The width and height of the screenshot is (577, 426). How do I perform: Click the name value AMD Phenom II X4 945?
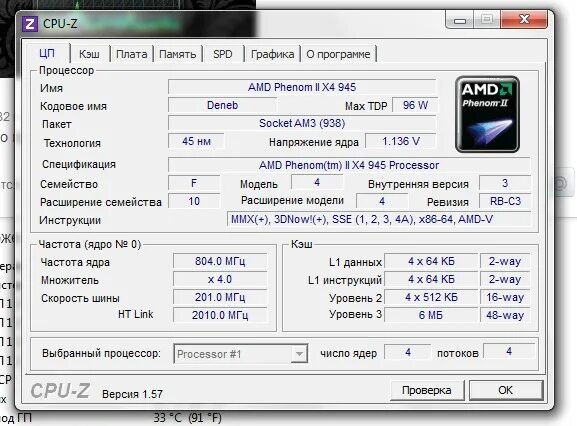point(302,87)
